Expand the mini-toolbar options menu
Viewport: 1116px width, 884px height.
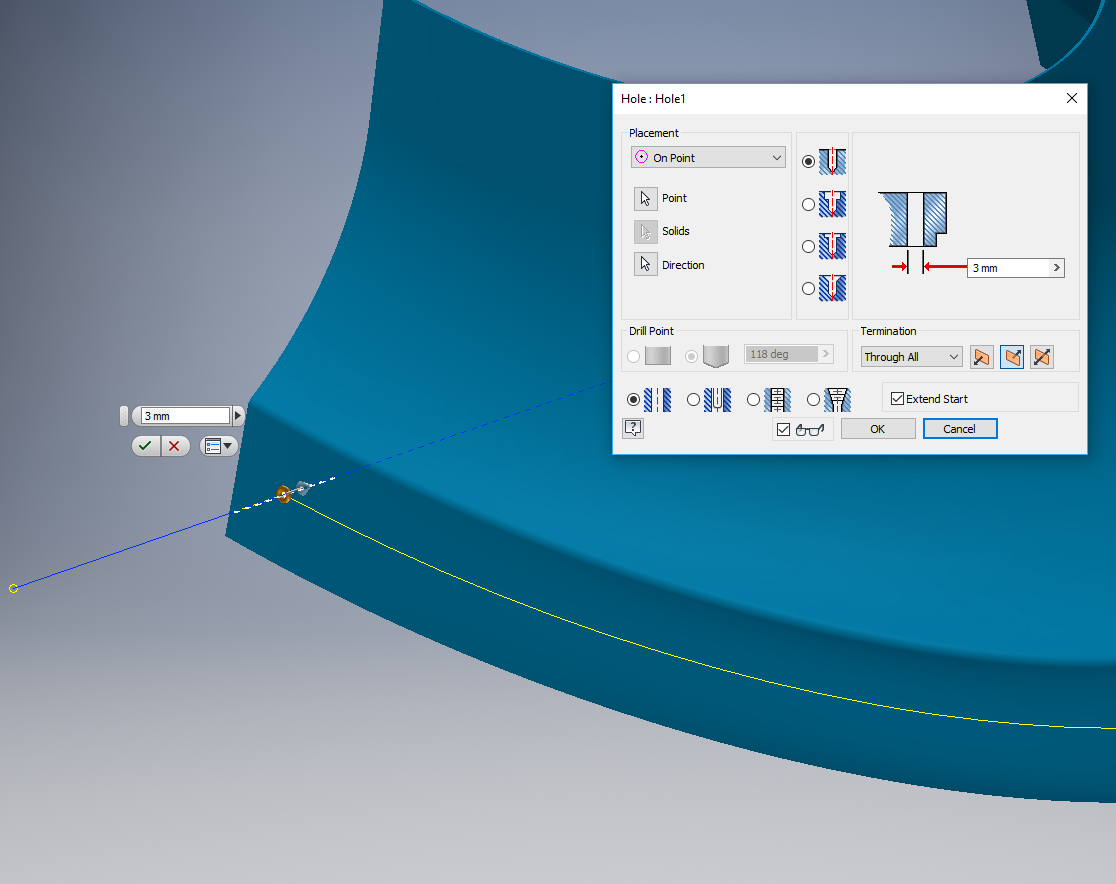click(219, 446)
